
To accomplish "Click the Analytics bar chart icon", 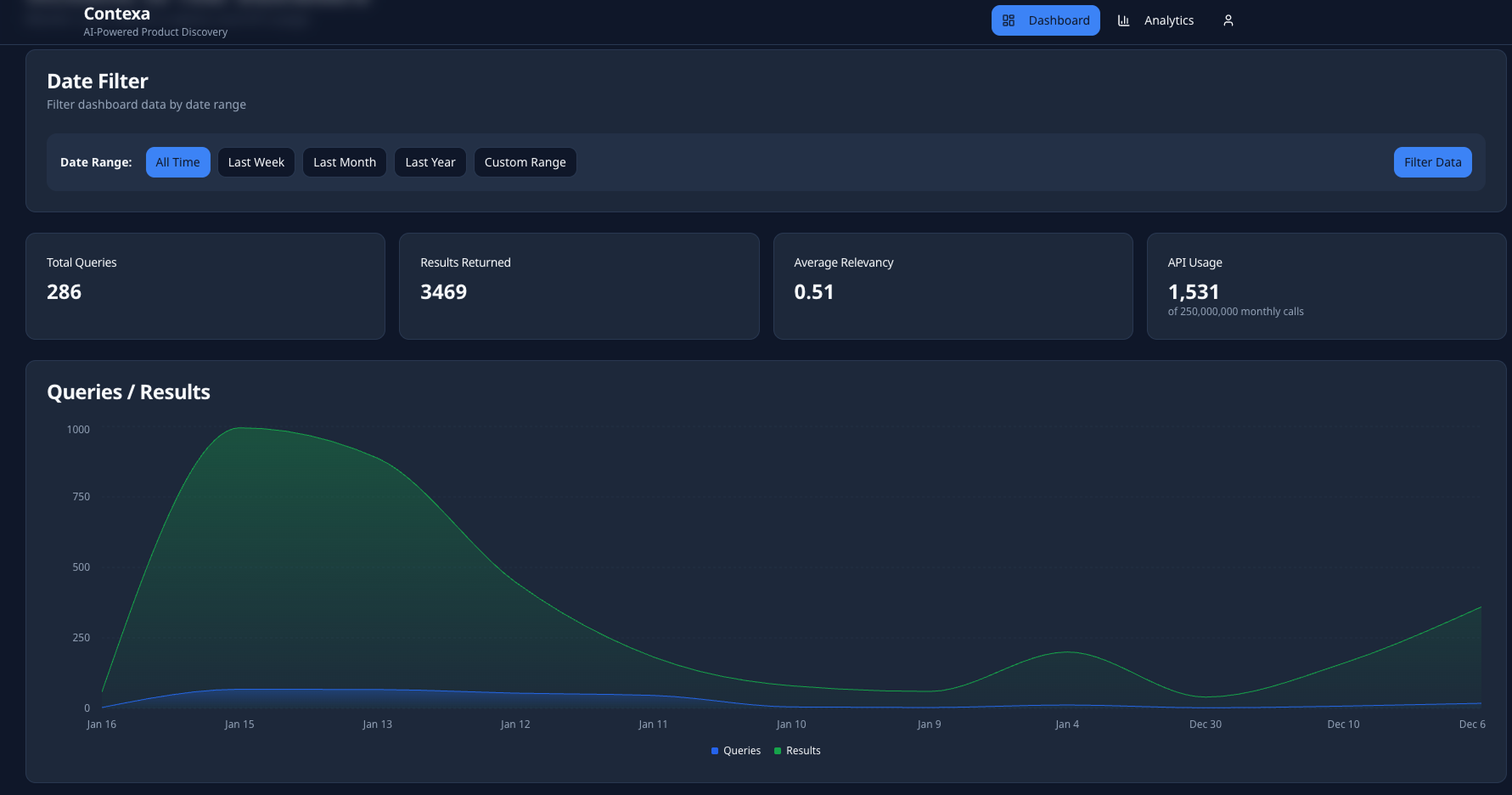I will coord(1123,20).
